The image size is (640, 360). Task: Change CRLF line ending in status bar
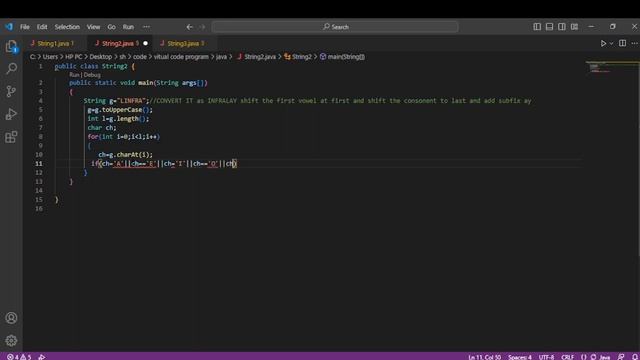(567, 357)
